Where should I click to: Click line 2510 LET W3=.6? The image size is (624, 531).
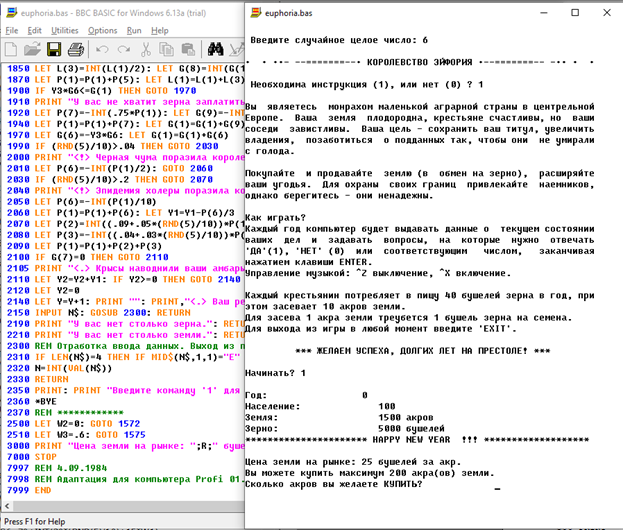[76, 435]
